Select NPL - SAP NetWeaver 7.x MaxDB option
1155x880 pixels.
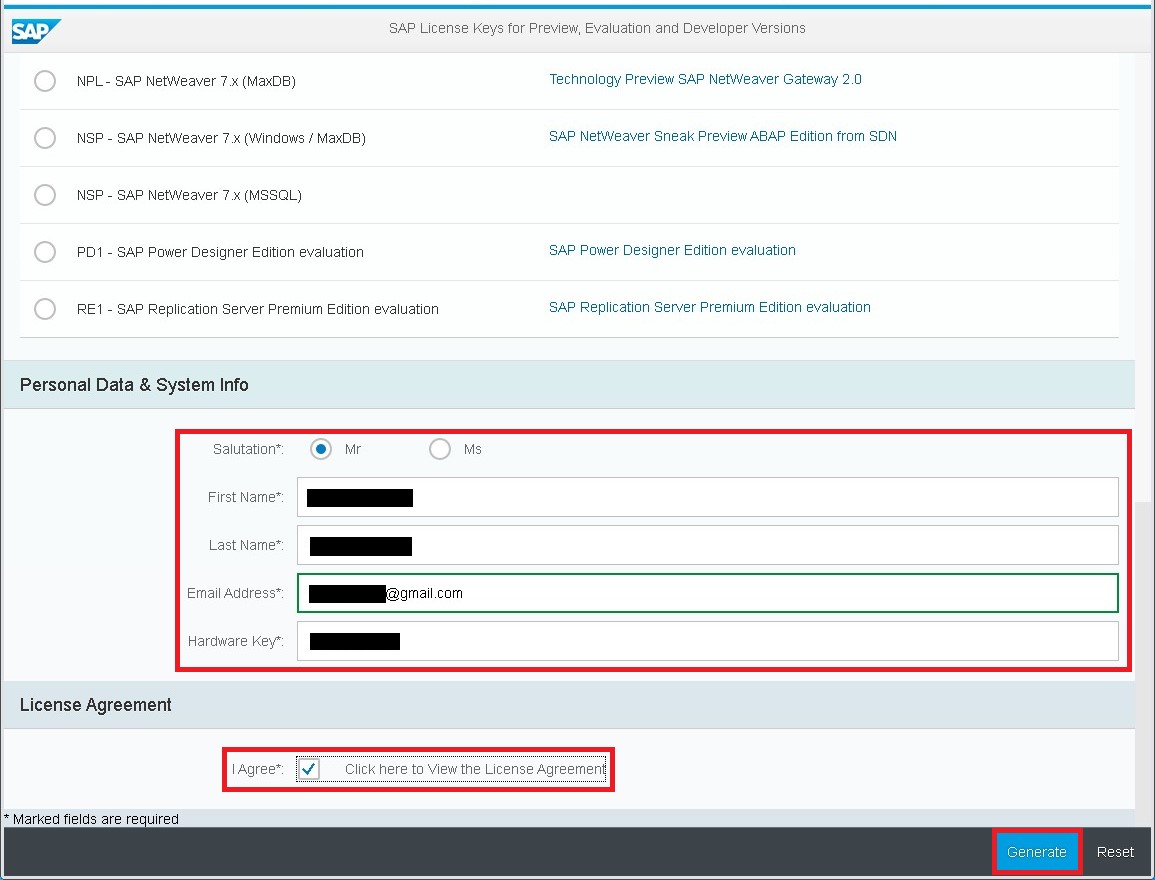(x=44, y=81)
